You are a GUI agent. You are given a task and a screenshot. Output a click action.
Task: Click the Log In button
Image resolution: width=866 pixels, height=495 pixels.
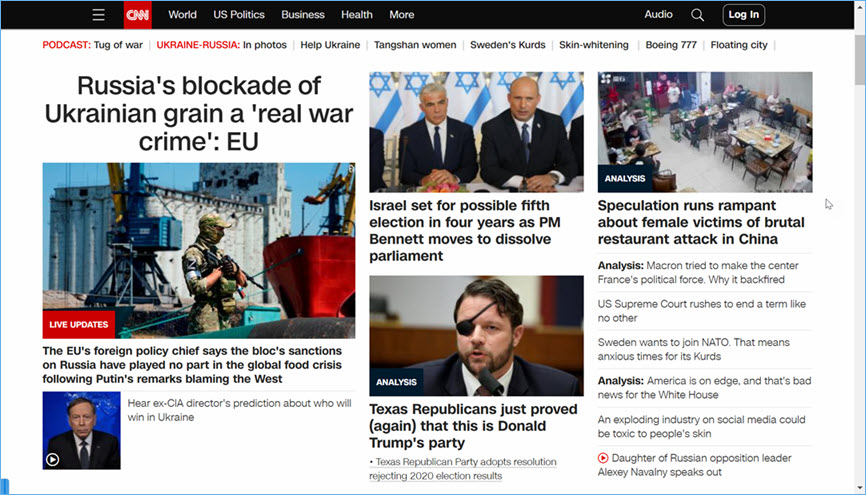(x=743, y=15)
